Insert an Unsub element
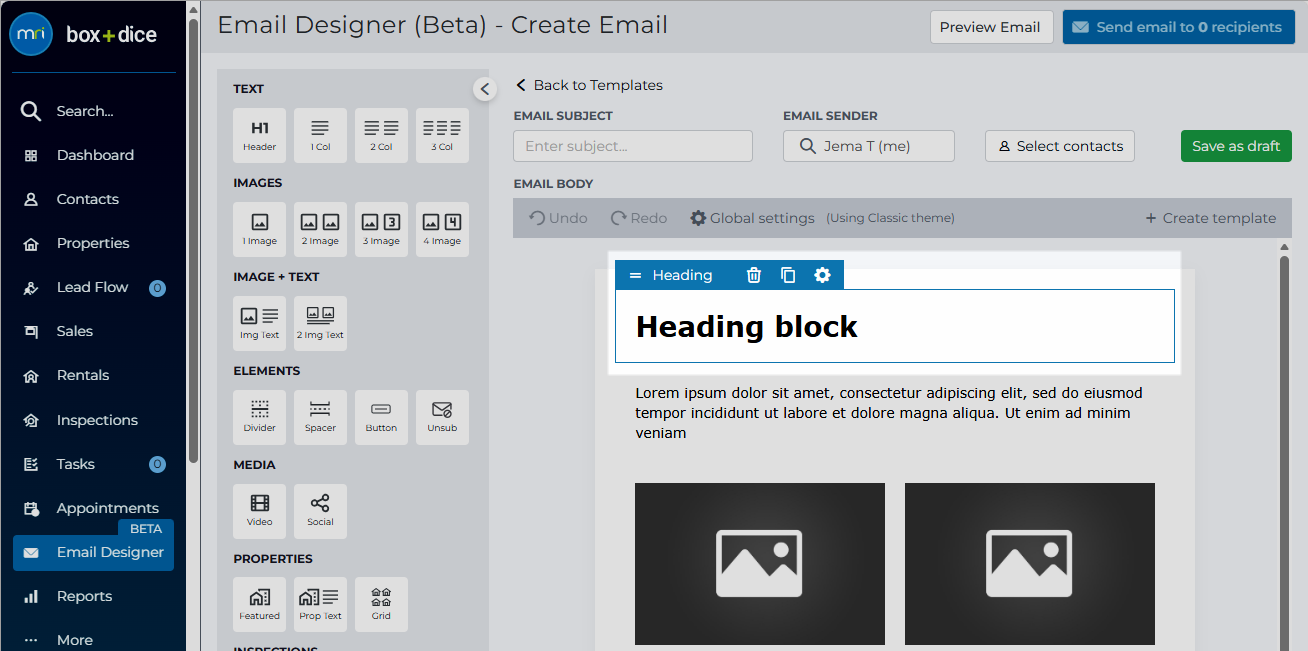Image resolution: width=1308 pixels, height=651 pixels. click(442, 417)
